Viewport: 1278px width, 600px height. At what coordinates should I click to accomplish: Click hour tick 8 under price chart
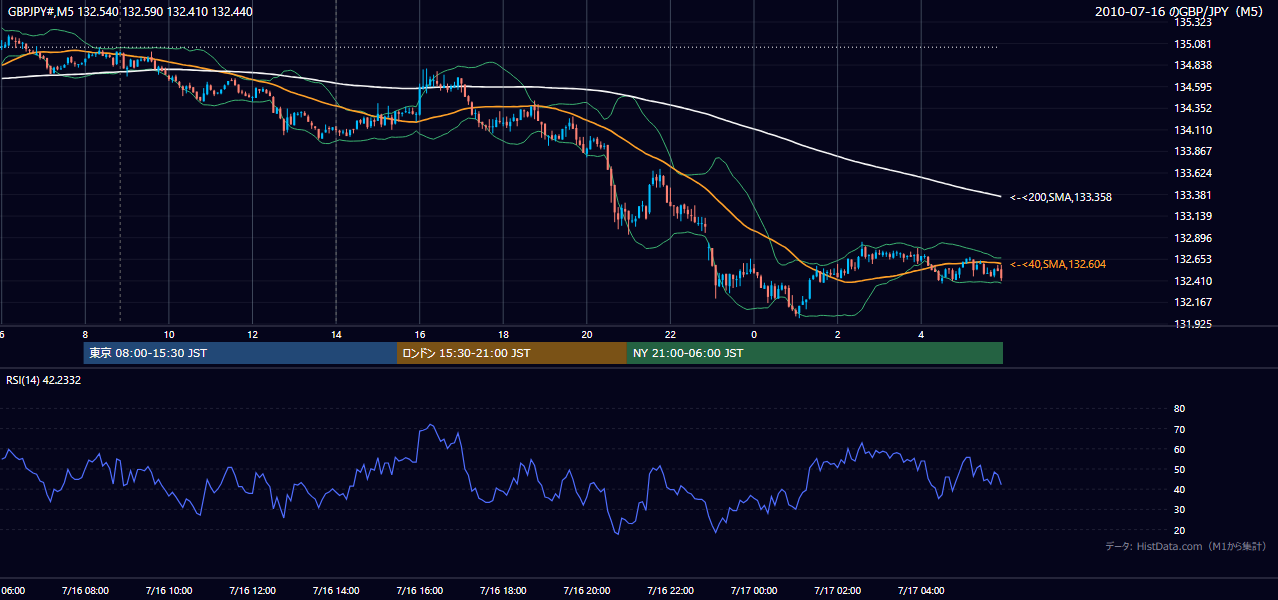coord(85,334)
